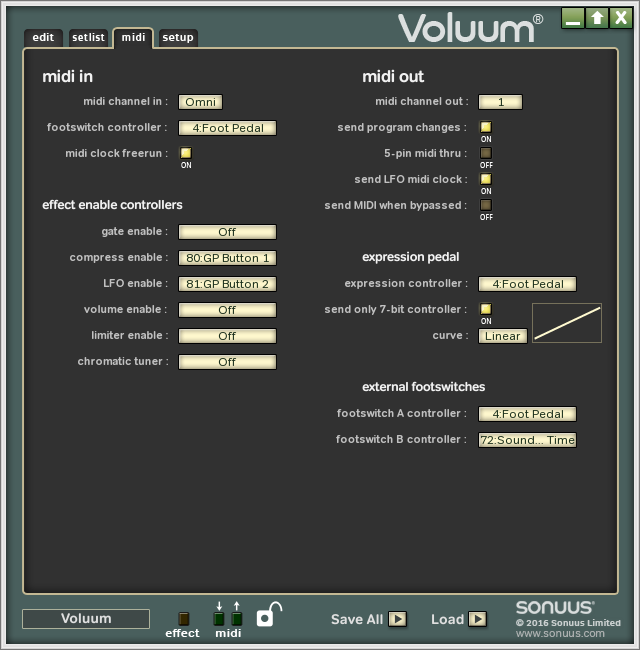Open footswitch B controller dropdown
This screenshot has width=640, height=650.
[x=527, y=440]
